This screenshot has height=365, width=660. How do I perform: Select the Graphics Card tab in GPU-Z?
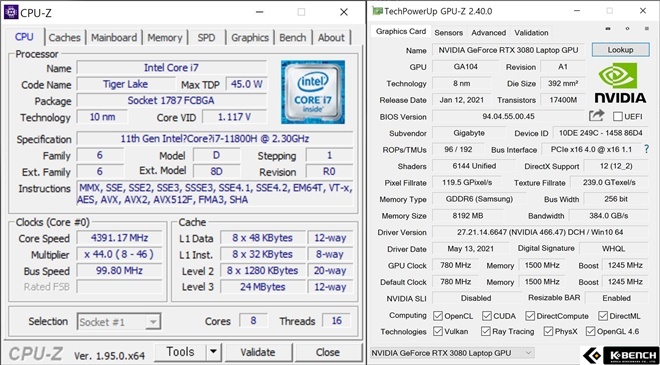401,32
